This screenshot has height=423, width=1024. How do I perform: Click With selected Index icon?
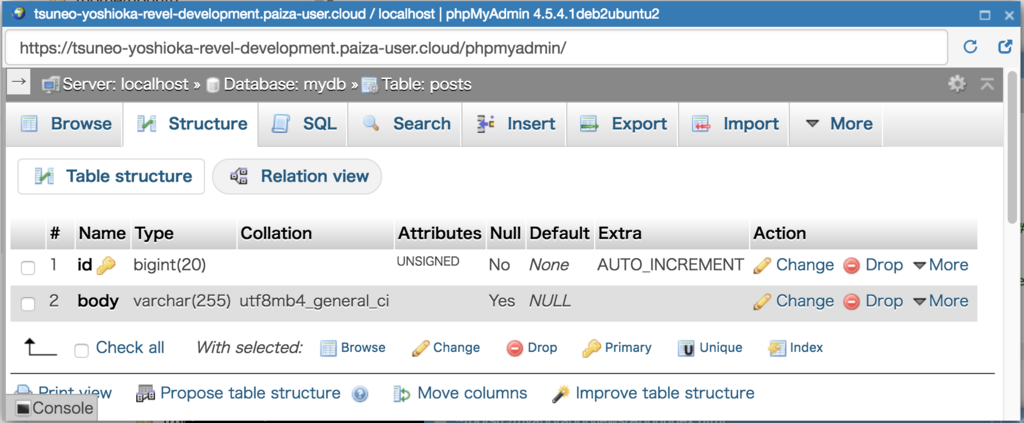point(777,348)
